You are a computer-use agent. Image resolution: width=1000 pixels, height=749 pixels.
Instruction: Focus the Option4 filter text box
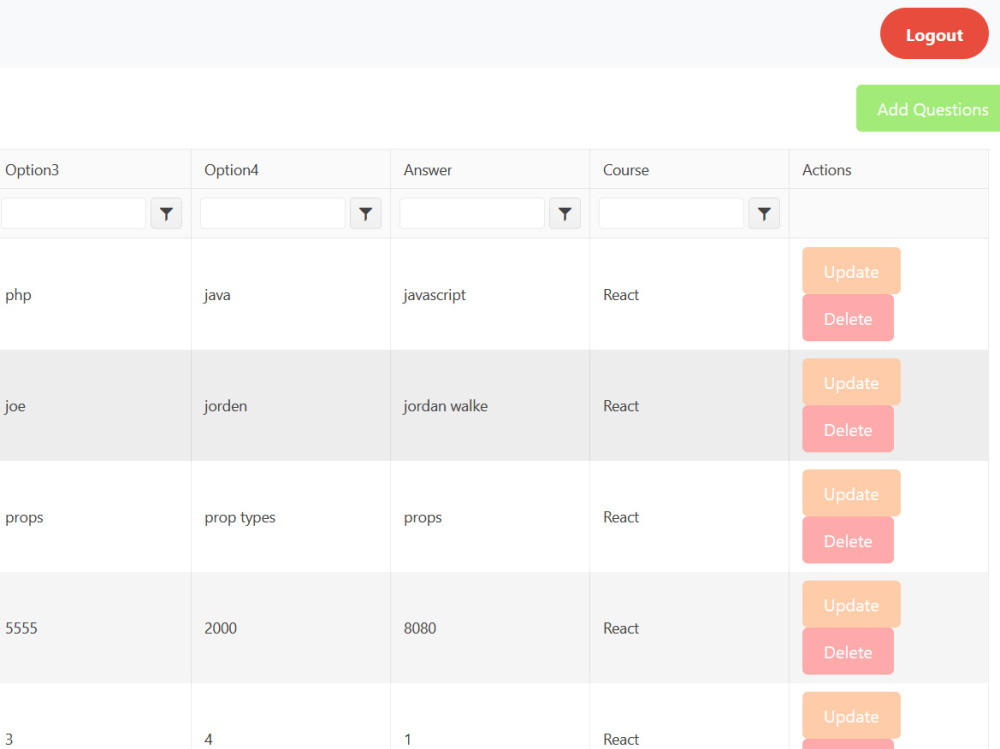273,213
